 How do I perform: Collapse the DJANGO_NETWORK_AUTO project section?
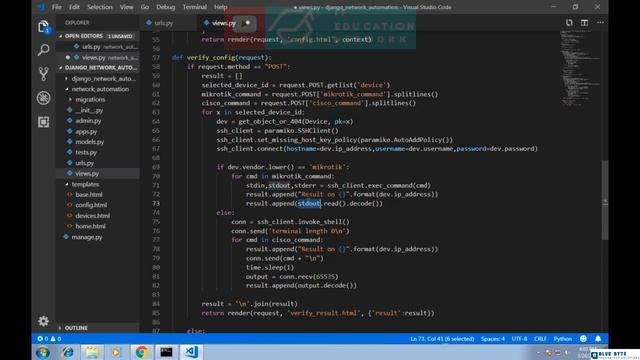(97, 67)
